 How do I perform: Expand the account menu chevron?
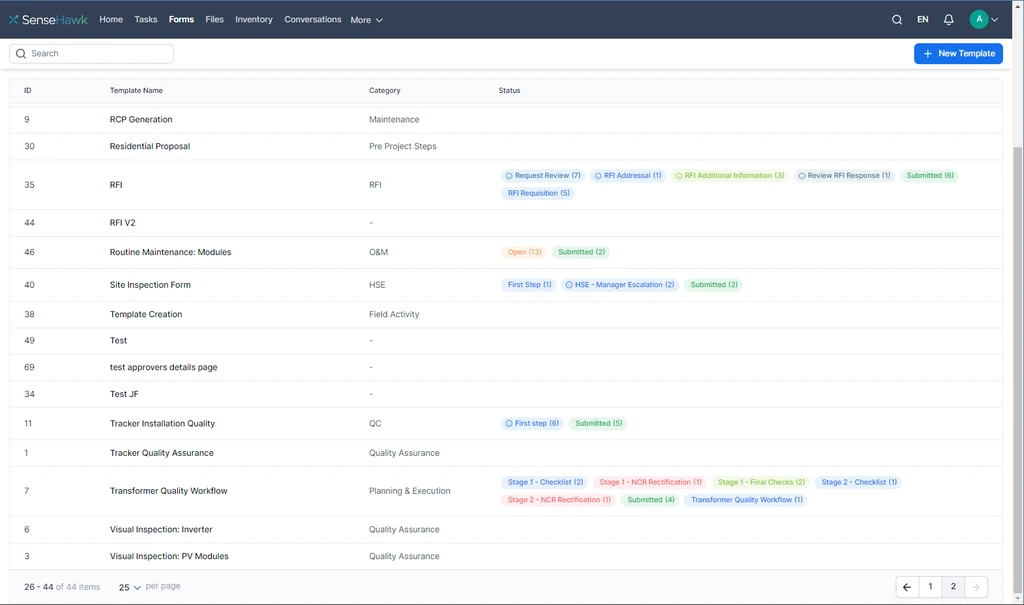coord(995,20)
